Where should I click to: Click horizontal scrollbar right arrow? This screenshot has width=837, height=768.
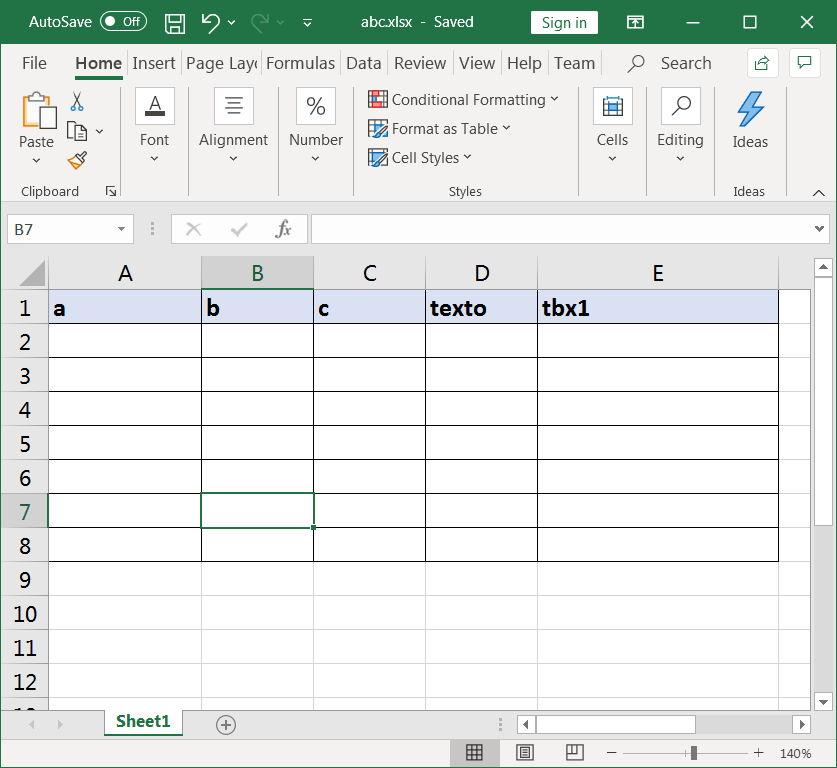click(802, 724)
